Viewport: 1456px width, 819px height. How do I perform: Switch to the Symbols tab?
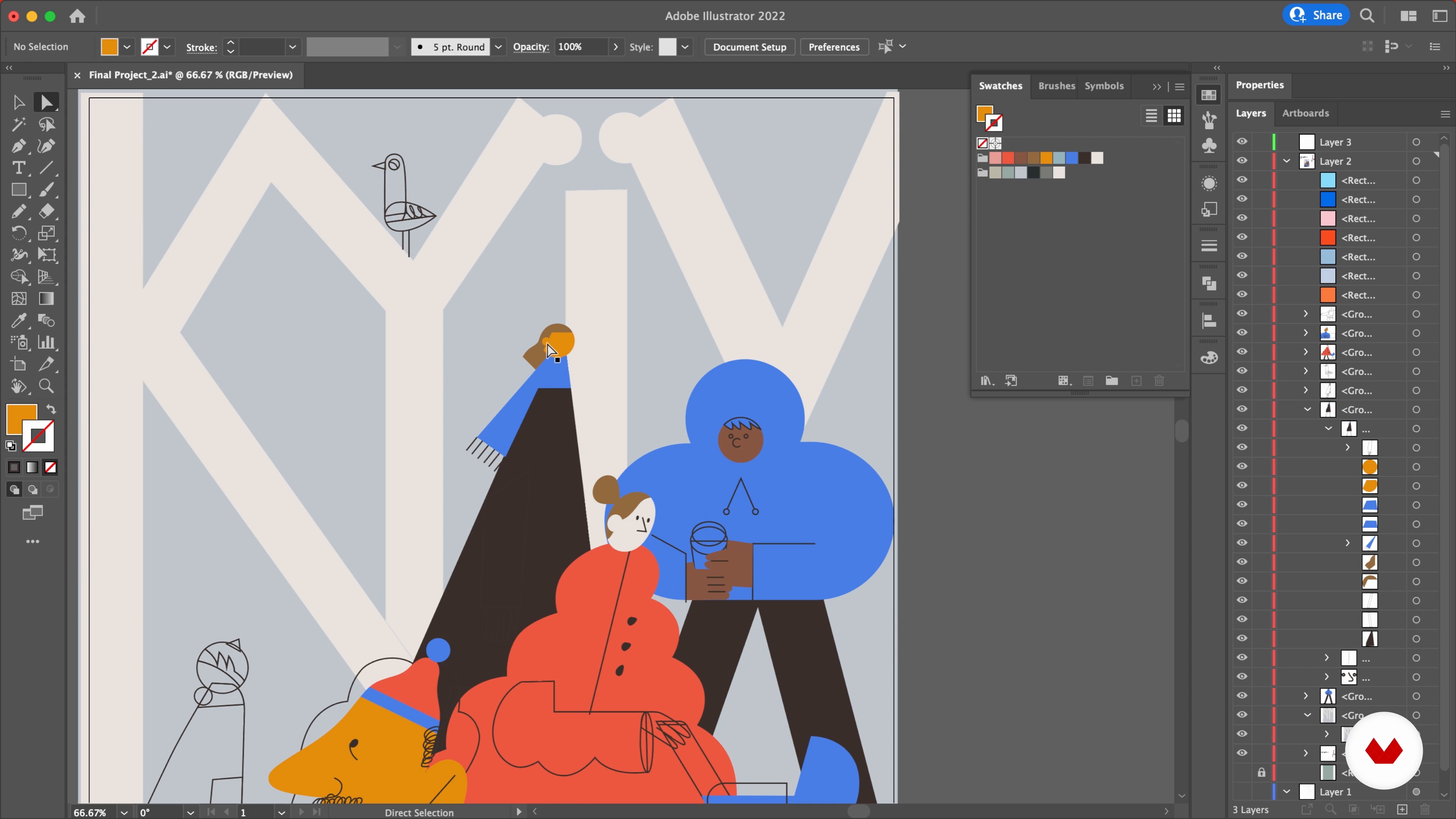tap(1103, 86)
